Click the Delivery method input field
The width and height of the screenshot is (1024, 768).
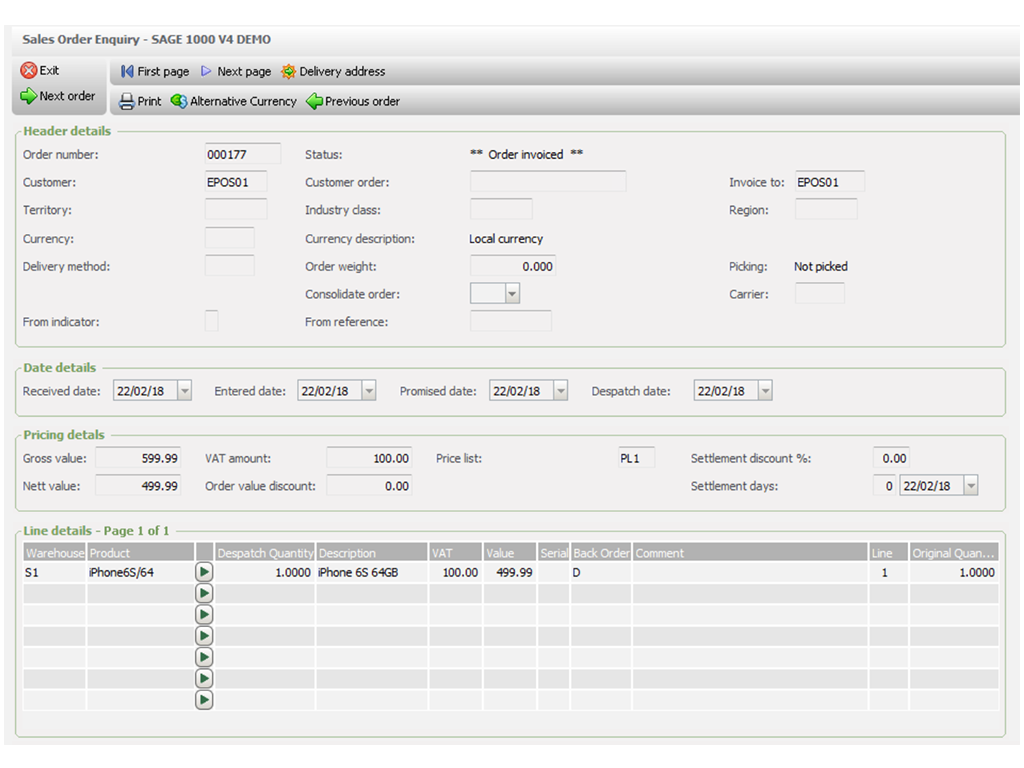click(229, 266)
